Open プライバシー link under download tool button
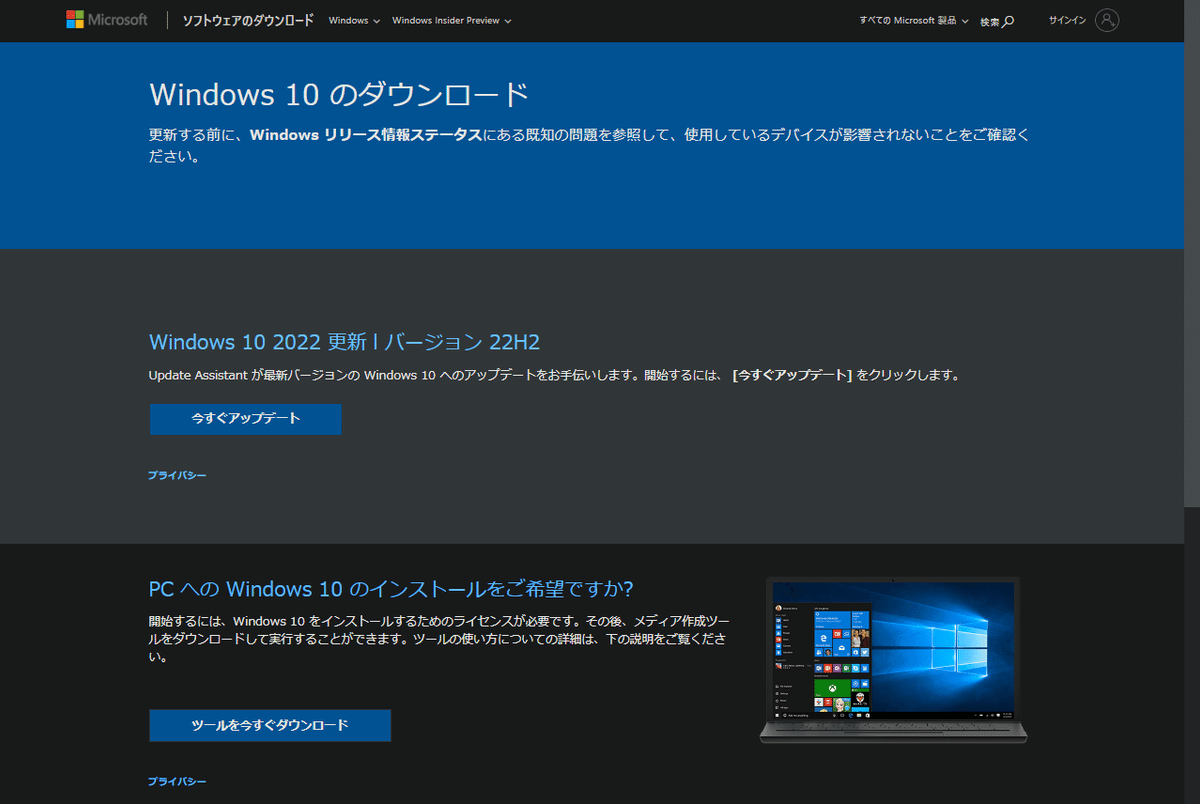Image resolution: width=1200 pixels, height=804 pixels. tap(177, 781)
